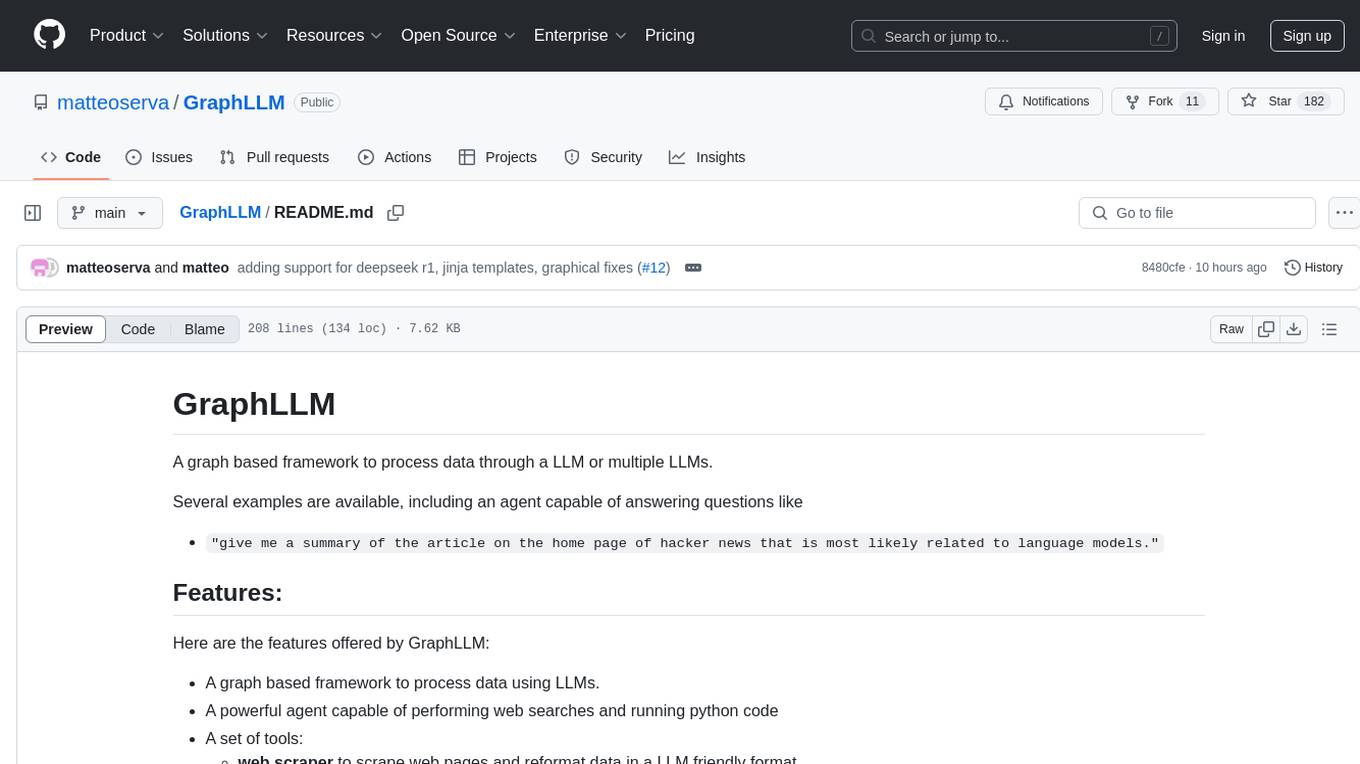The width and height of the screenshot is (1360, 764).
Task: Open more file actions menu
Action: (1345, 213)
